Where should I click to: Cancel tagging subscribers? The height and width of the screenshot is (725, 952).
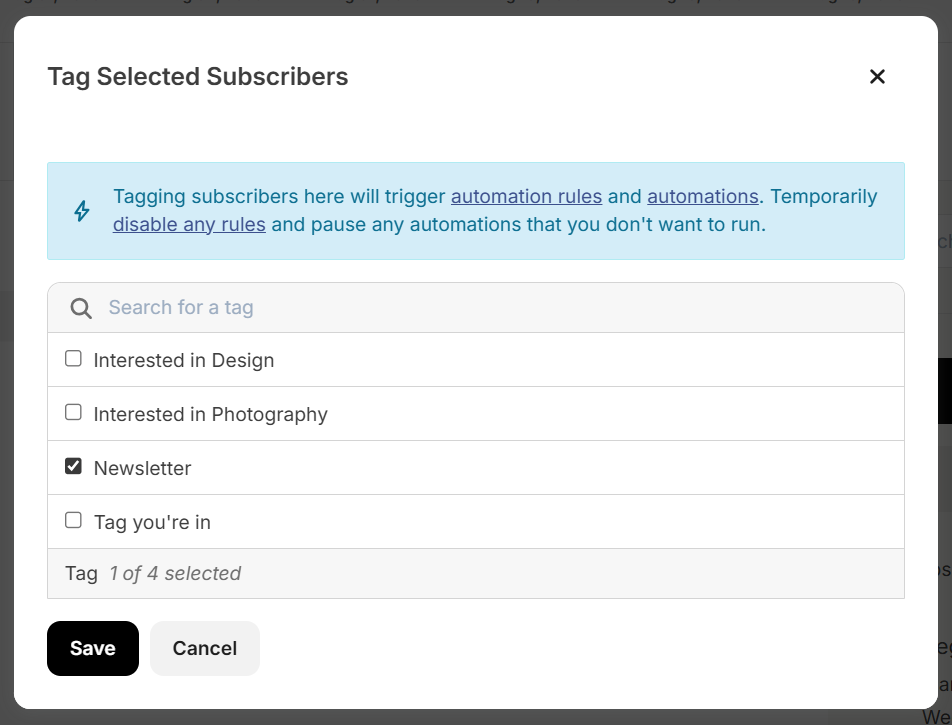pyautogui.click(x=205, y=648)
